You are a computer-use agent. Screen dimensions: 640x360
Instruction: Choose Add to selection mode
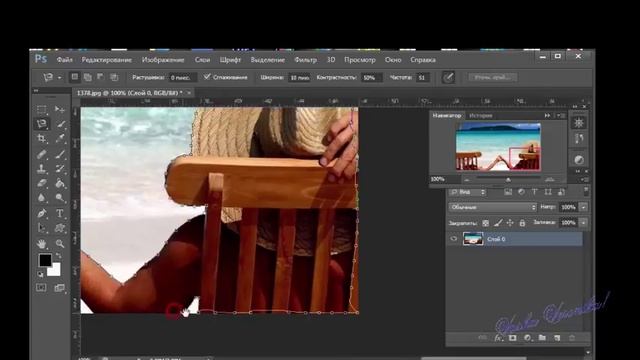click(88, 77)
